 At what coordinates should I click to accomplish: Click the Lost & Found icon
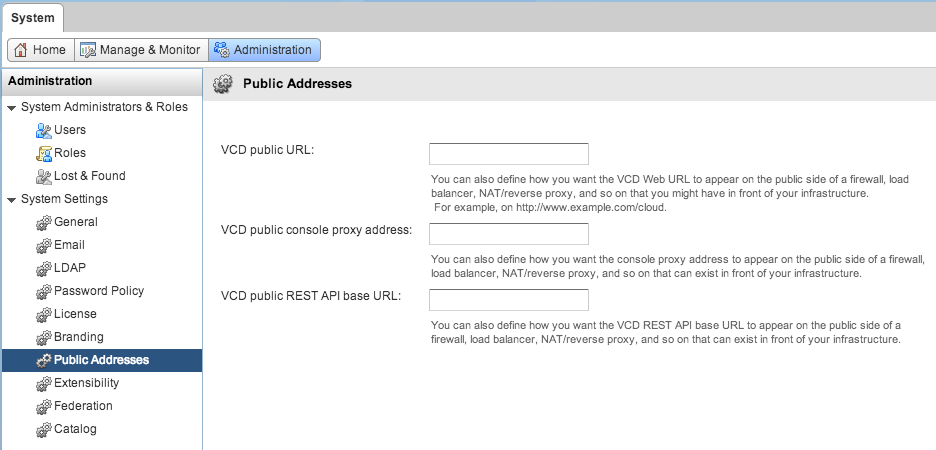tap(43, 176)
